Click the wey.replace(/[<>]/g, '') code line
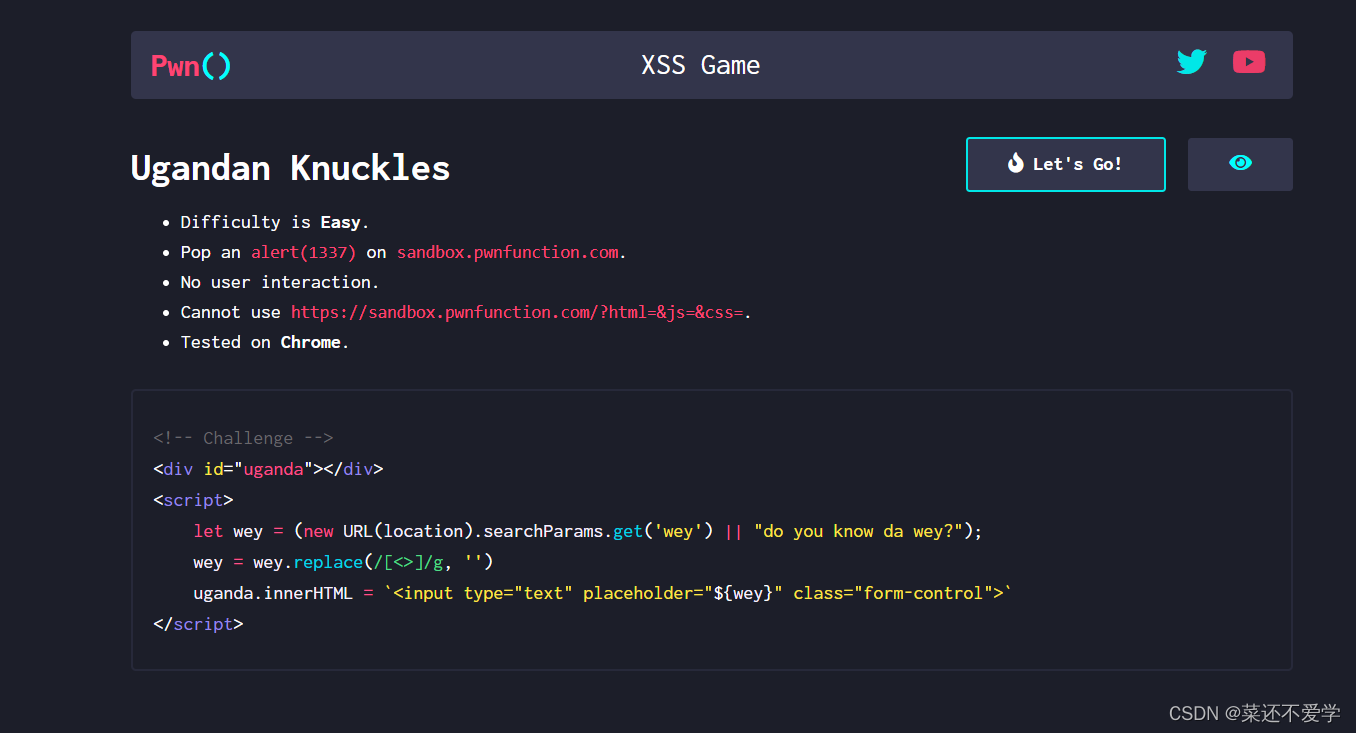Viewport: 1356px width, 733px height. (x=343, y=562)
